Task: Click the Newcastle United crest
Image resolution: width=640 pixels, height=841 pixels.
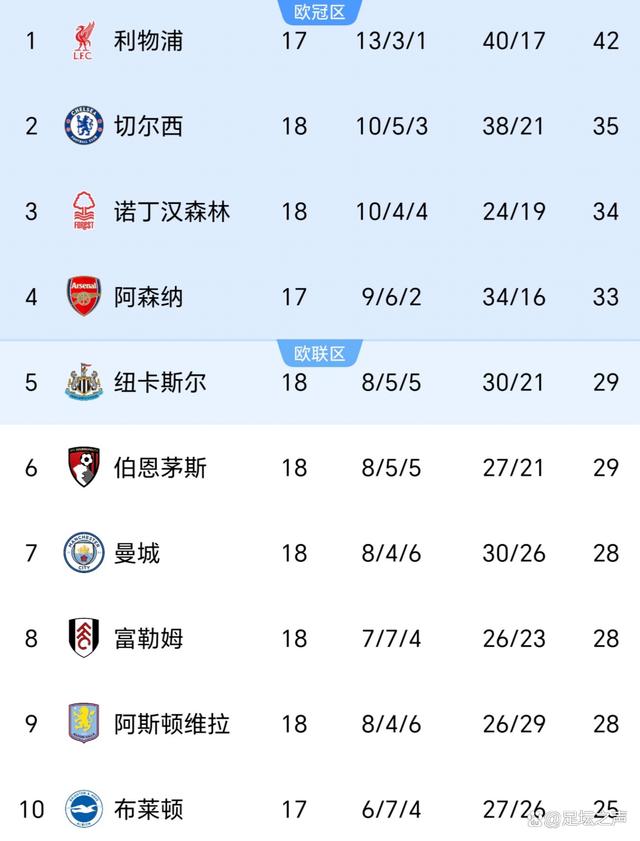Action: [x=84, y=382]
